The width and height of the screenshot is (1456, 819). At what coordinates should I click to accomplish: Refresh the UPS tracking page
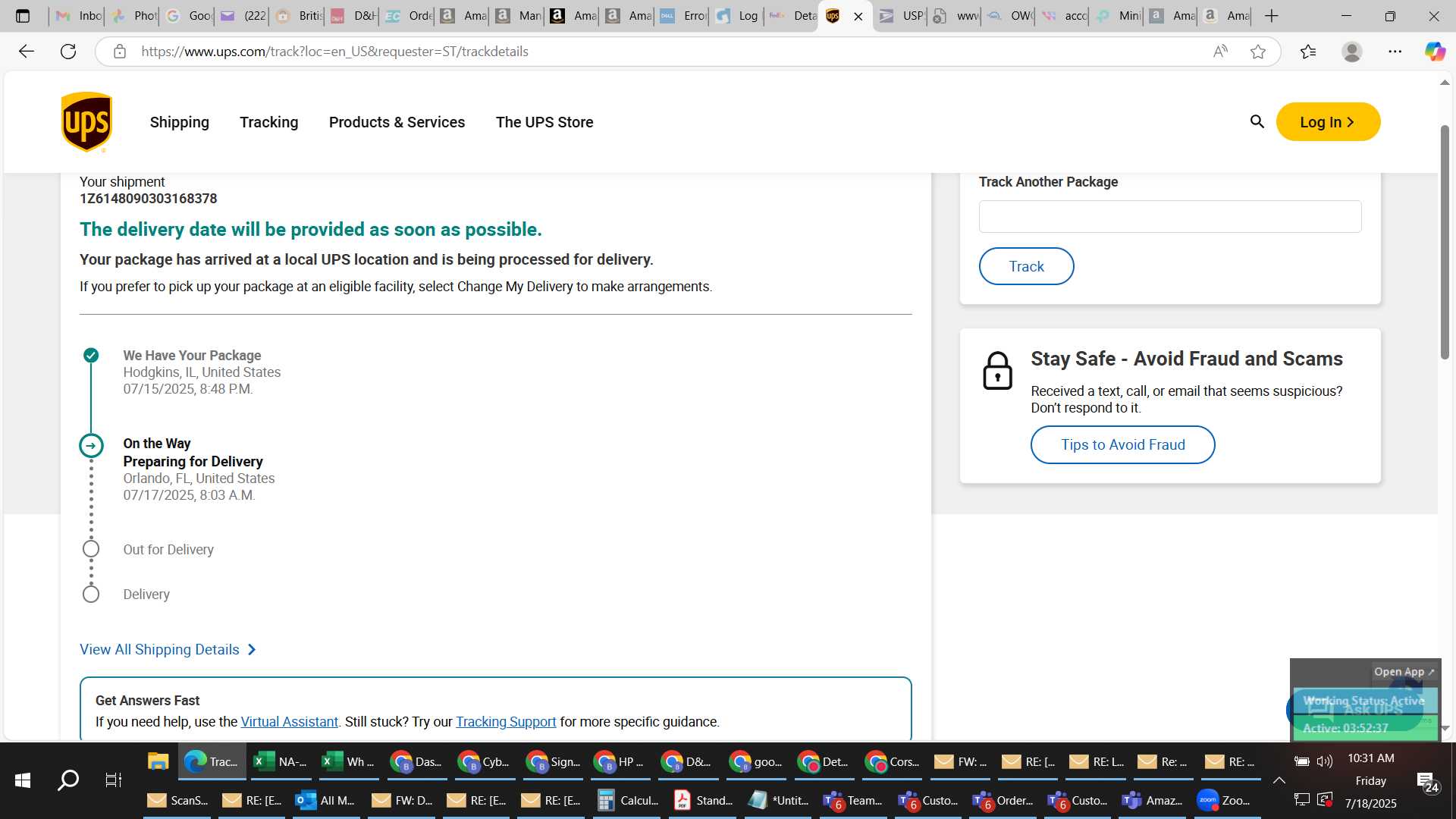68,52
